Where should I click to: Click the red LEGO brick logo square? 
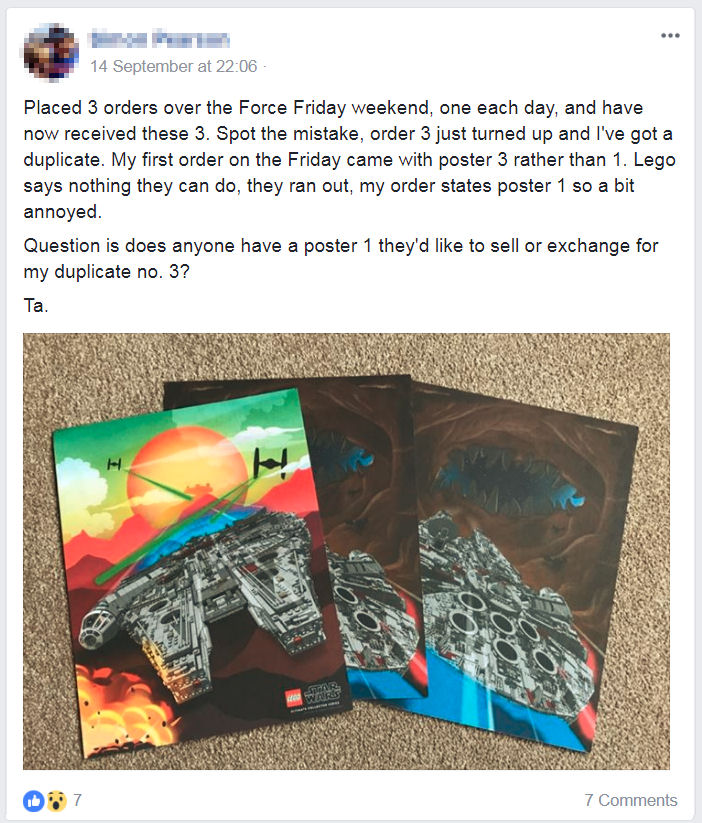point(294,698)
